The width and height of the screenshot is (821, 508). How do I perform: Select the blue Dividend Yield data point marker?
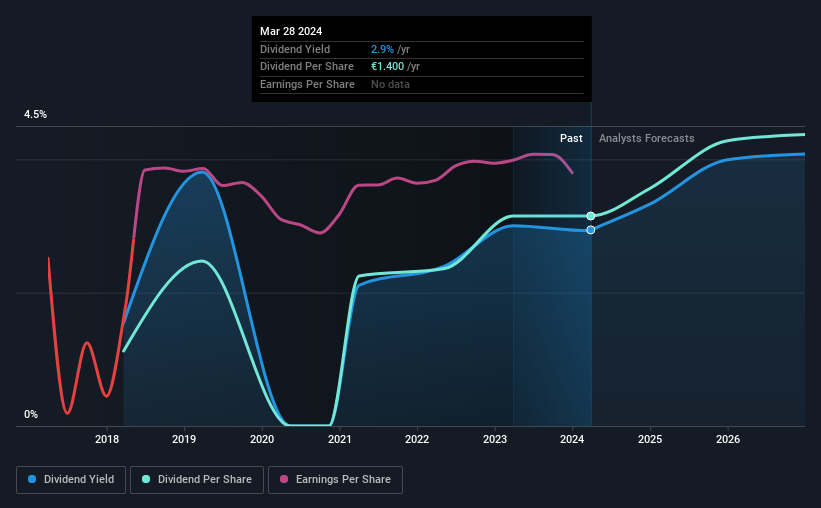pos(591,230)
